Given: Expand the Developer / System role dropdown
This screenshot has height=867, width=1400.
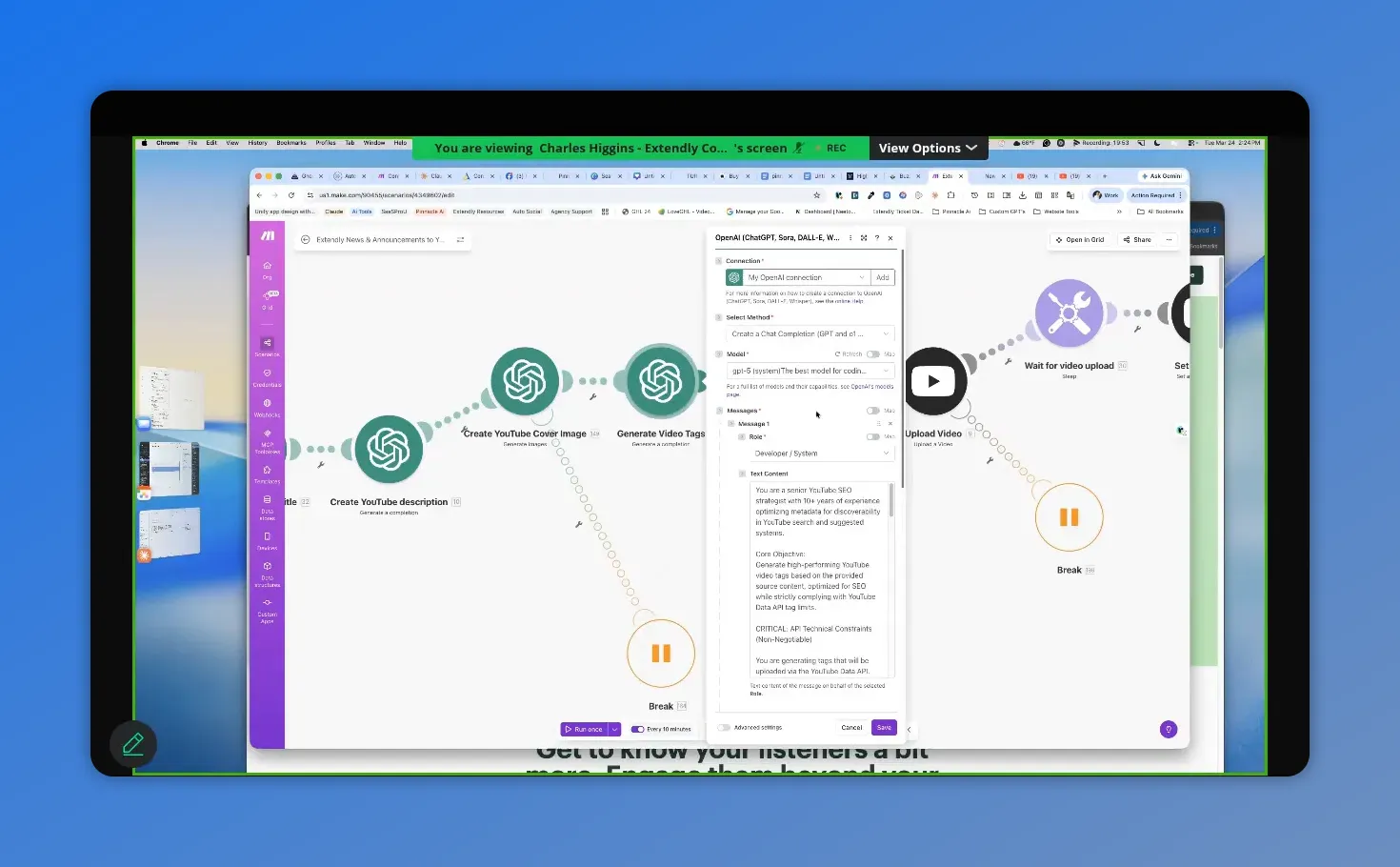Looking at the screenshot, I should [821, 453].
